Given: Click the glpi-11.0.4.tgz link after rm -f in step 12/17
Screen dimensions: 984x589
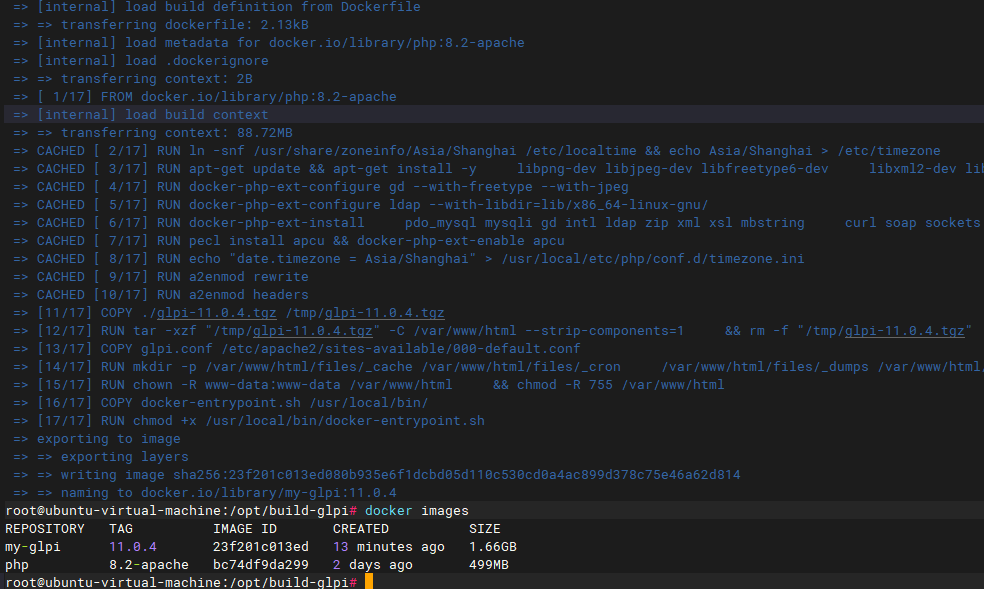Looking at the screenshot, I should [904, 331].
